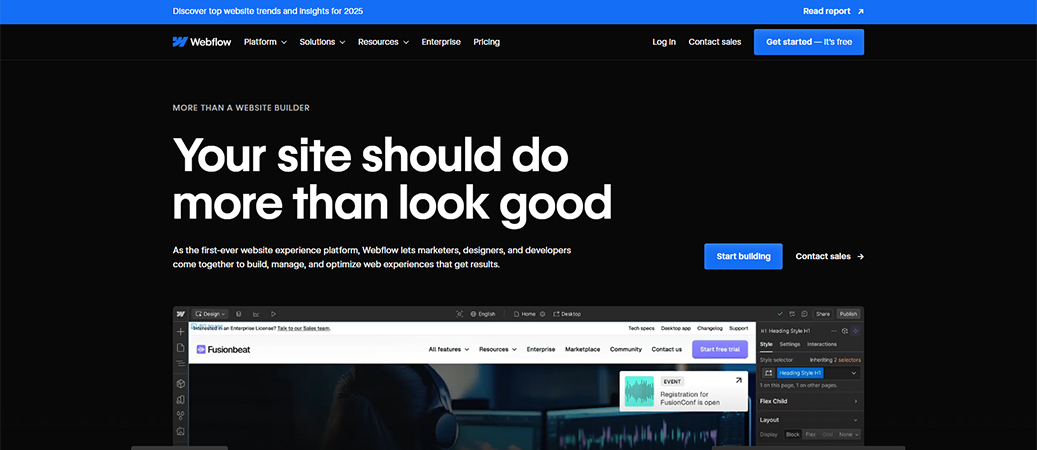This screenshot has width=1037, height=450.
Task: Click the Webflow logo in the navbar
Action: click(x=195, y=42)
